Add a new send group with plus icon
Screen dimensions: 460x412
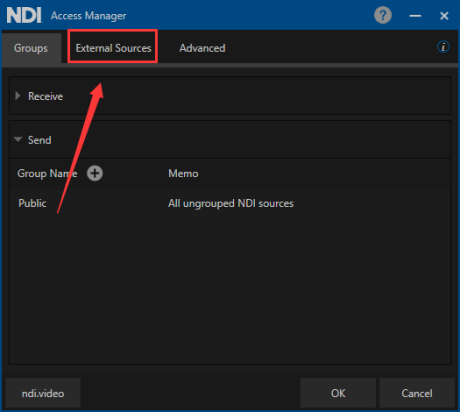click(x=95, y=173)
